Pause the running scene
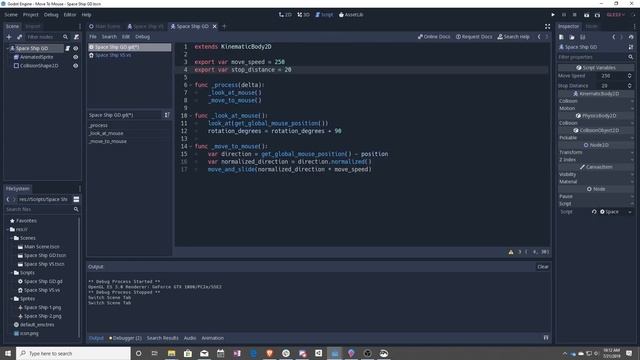This screenshot has height=360, width=640. tap(564, 15)
